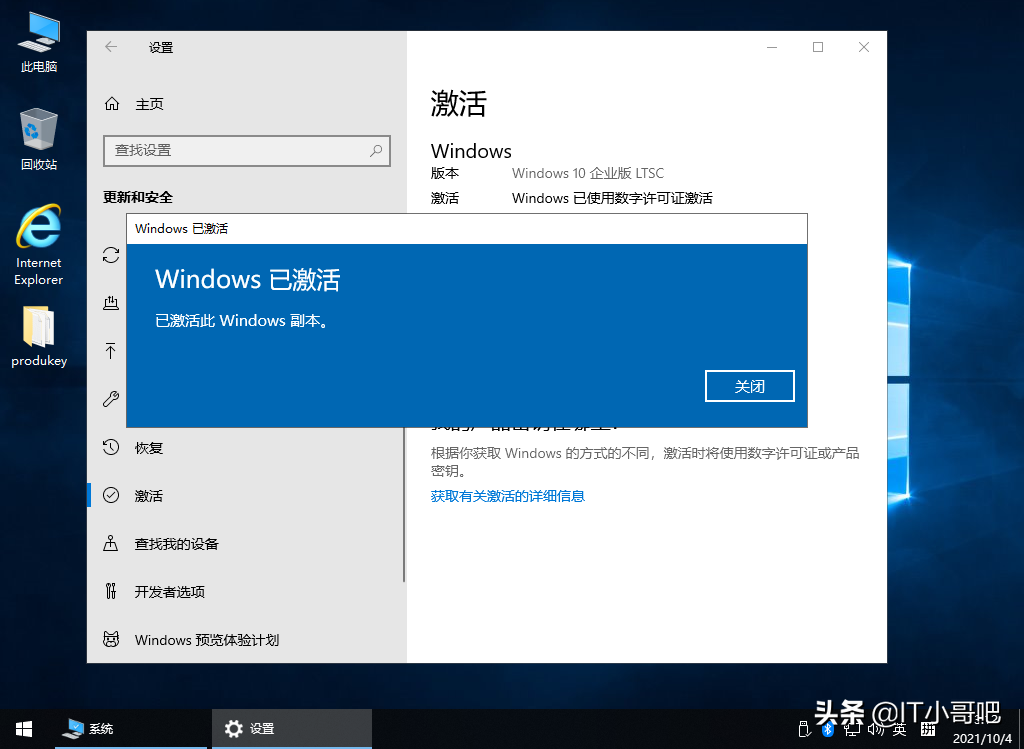Select 激活 in the settings sidebar
This screenshot has height=749, width=1024.
(246, 496)
